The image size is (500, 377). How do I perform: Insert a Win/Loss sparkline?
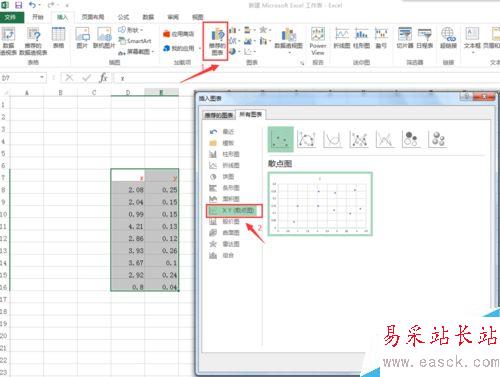click(381, 38)
